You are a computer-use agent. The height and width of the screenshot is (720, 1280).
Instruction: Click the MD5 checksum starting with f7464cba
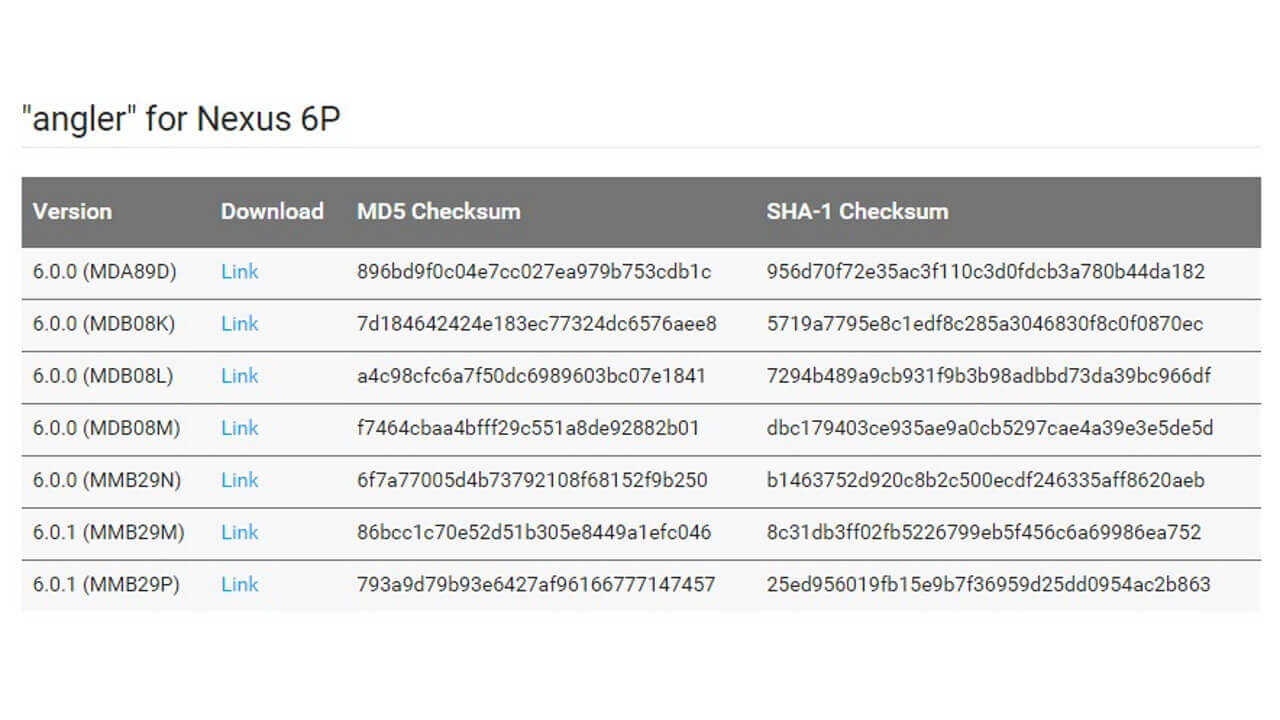pyautogui.click(x=528, y=428)
